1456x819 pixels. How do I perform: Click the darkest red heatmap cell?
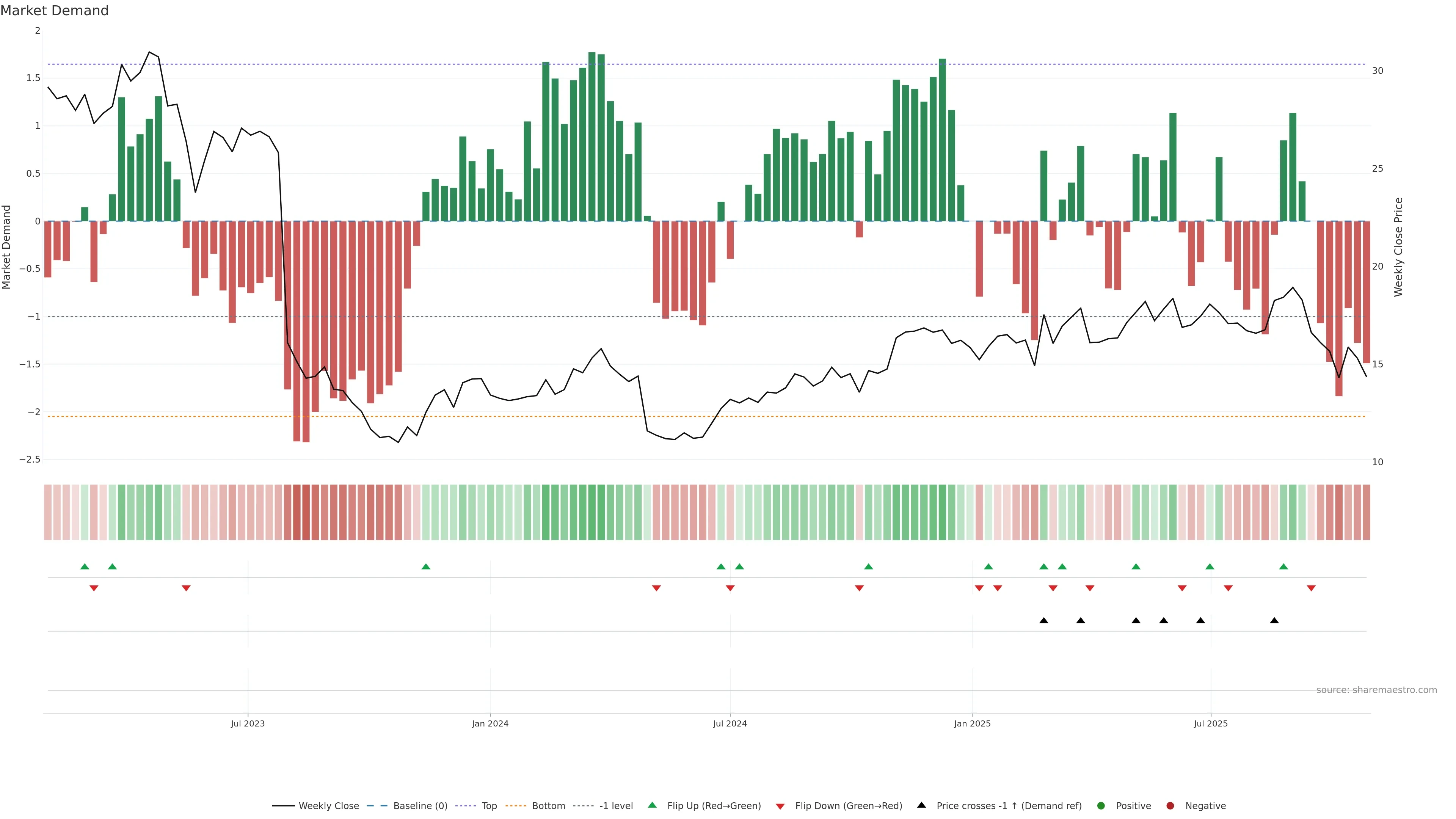(306, 512)
